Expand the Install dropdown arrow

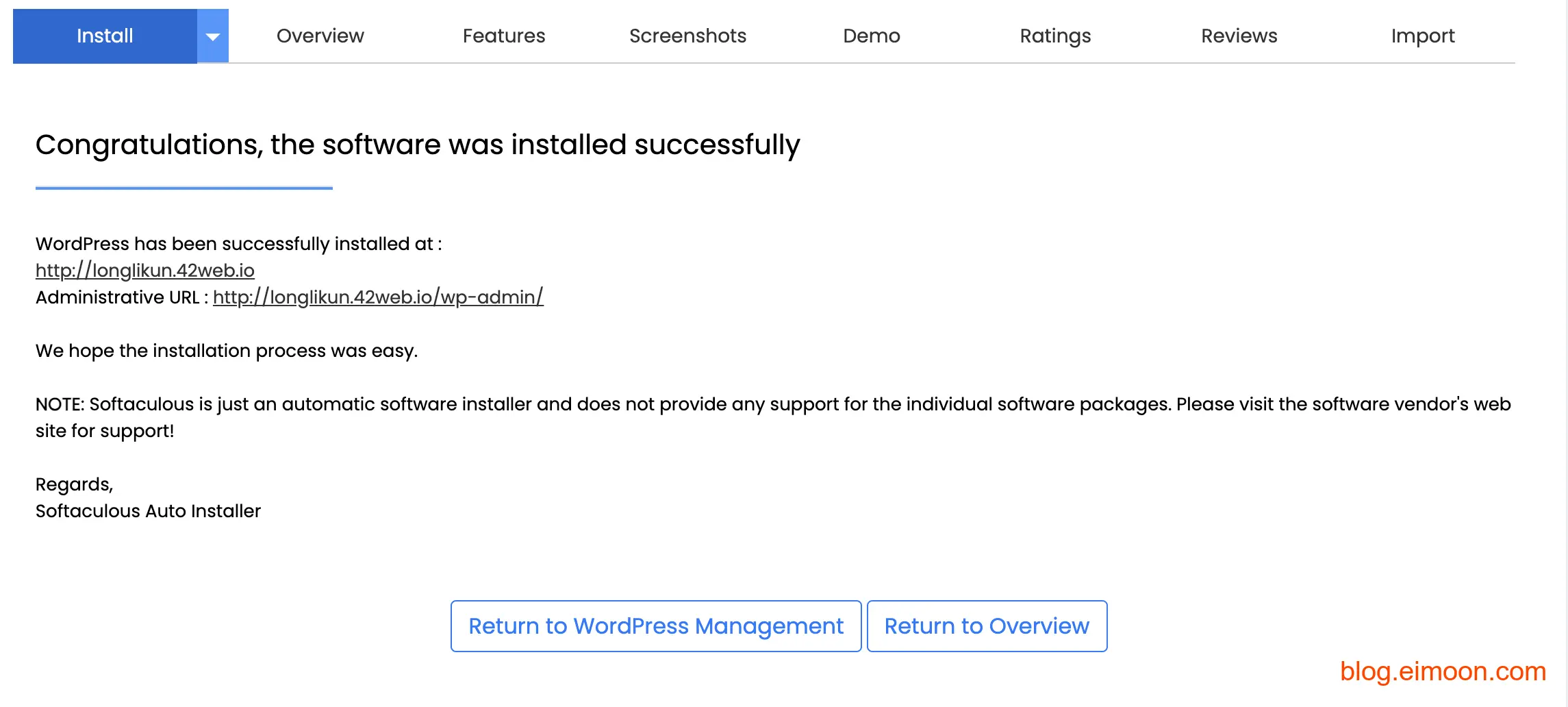(213, 36)
